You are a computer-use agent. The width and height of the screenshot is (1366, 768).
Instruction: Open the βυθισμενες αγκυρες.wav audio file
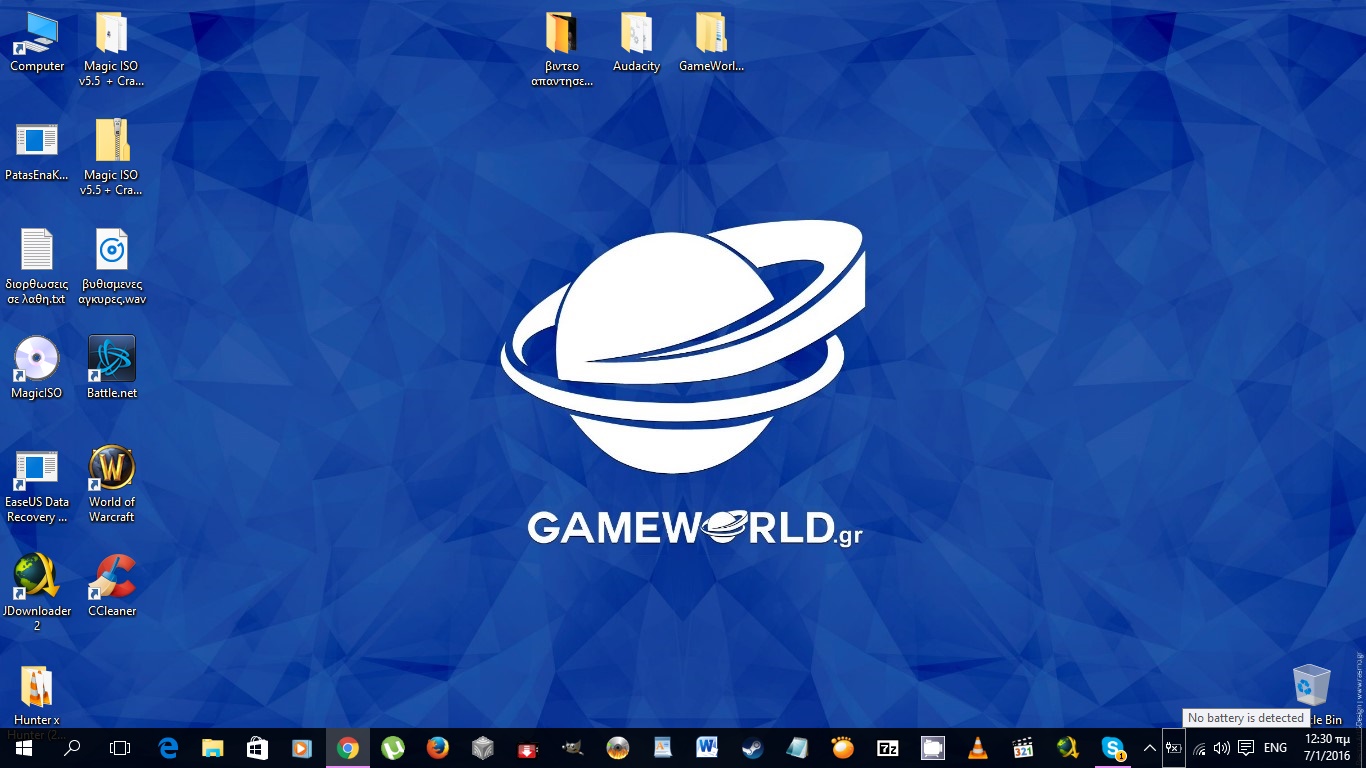pyautogui.click(x=112, y=267)
